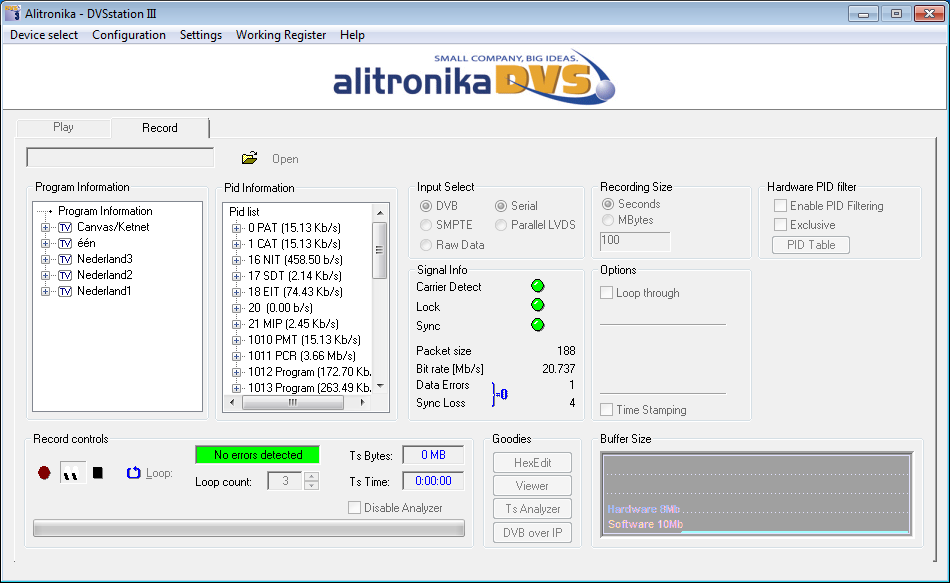Select the Canvas/Ketnet TV channel icon
The width and height of the screenshot is (950, 583).
click(65, 227)
